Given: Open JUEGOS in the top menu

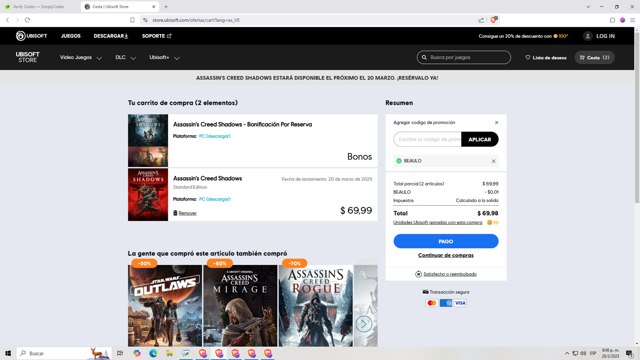Looking at the screenshot, I should pyautogui.click(x=71, y=36).
